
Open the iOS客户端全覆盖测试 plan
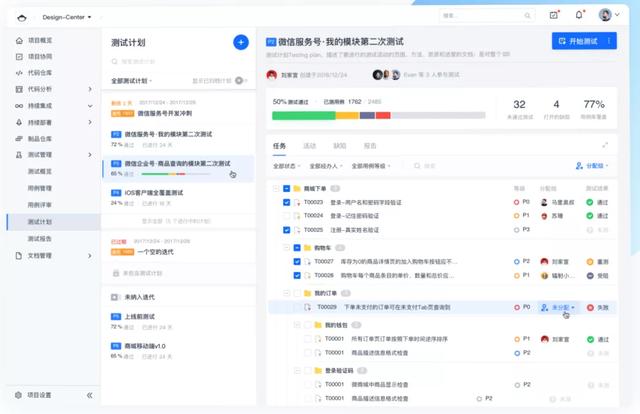[178, 198]
